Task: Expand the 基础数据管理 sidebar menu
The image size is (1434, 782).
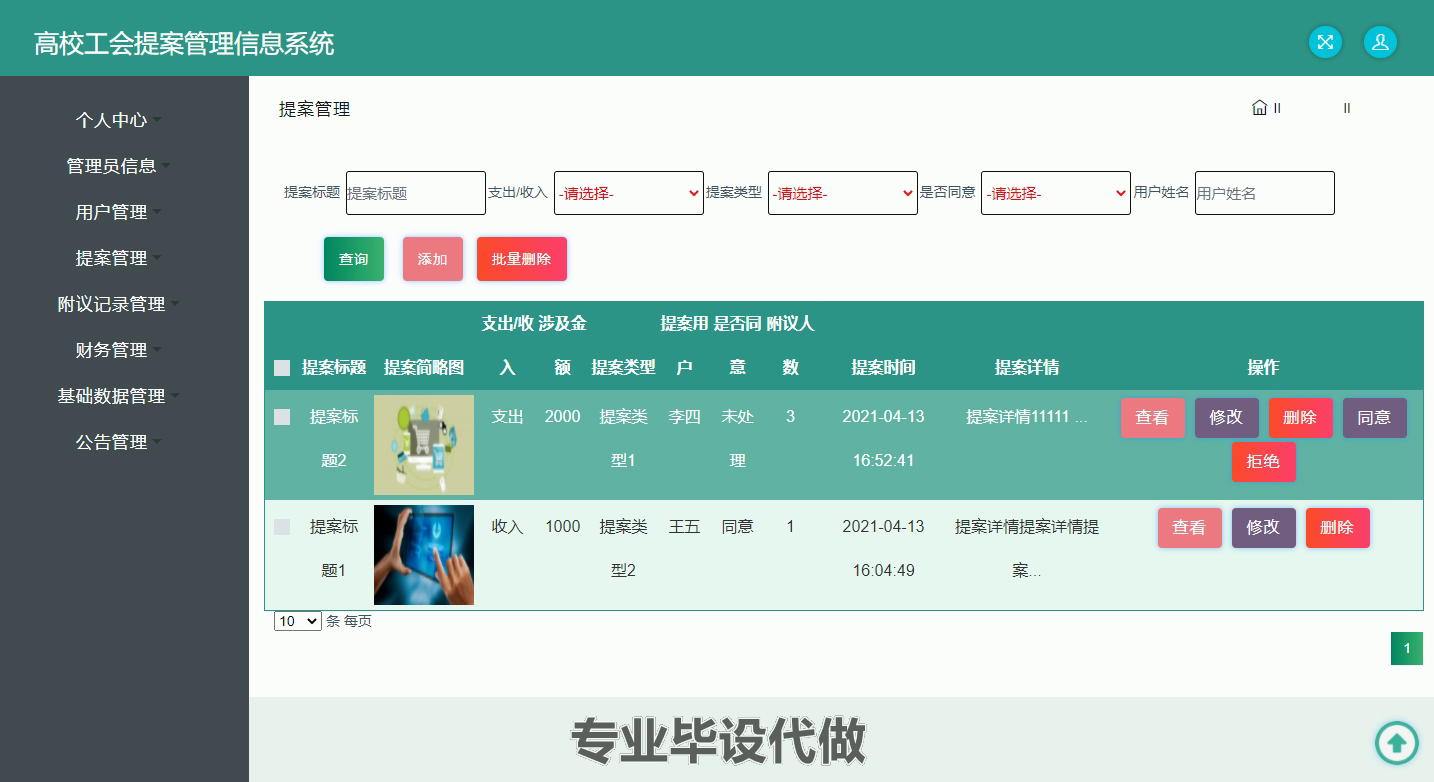Action: tap(118, 396)
